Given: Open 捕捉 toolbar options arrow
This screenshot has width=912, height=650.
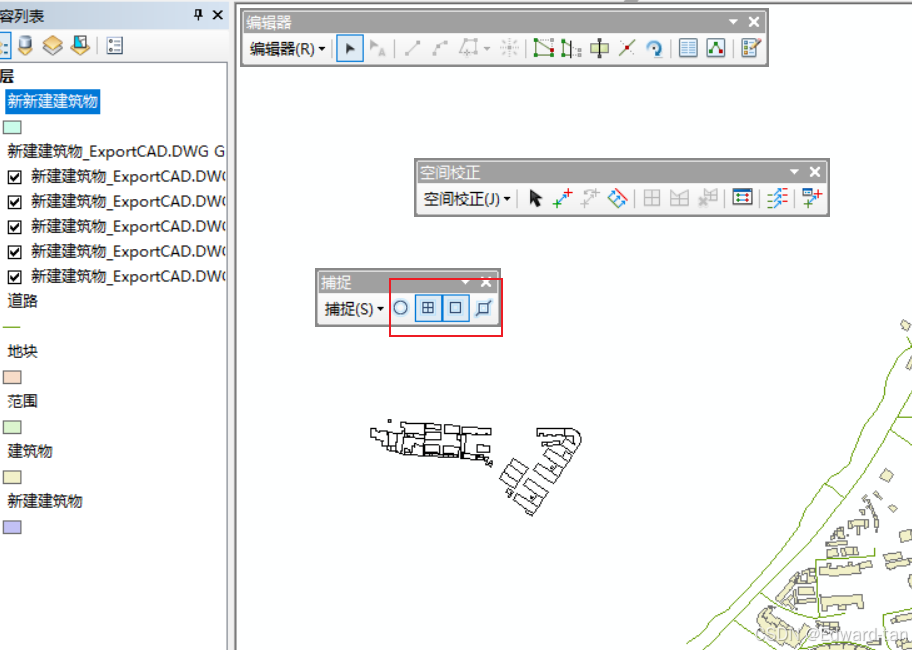Looking at the screenshot, I should 465,282.
